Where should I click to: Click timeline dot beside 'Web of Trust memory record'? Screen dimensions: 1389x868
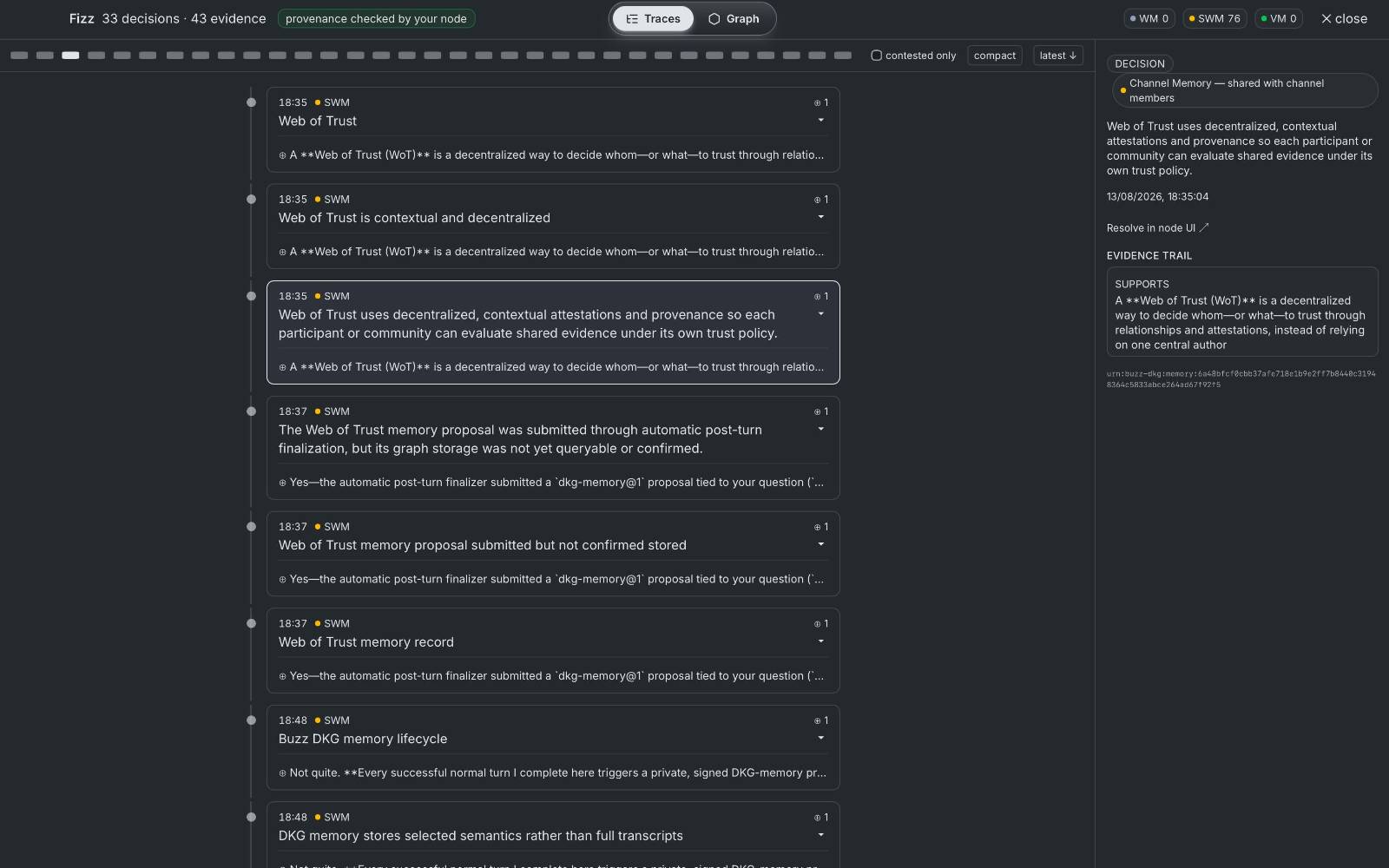coord(251,623)
